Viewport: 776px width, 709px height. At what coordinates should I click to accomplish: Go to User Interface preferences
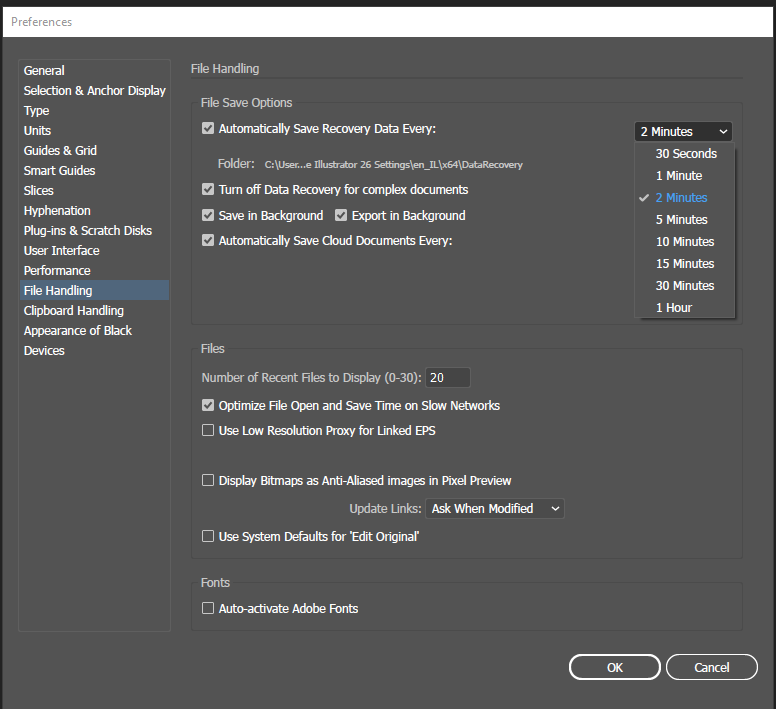coord(62,251)
